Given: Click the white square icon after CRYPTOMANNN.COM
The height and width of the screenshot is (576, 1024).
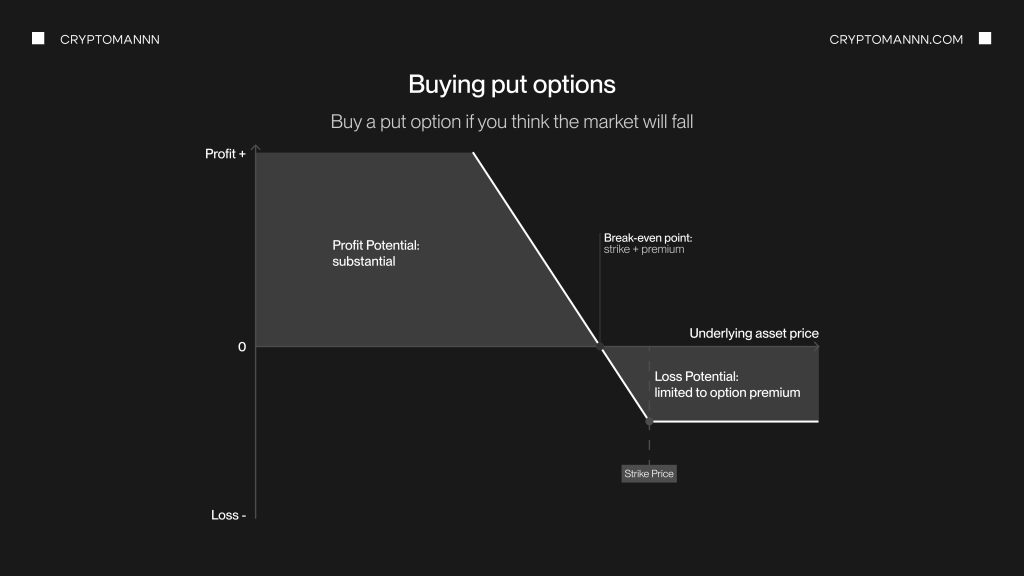Looking at the screenshot, I should pyautogui.click(x=985, y=39).
